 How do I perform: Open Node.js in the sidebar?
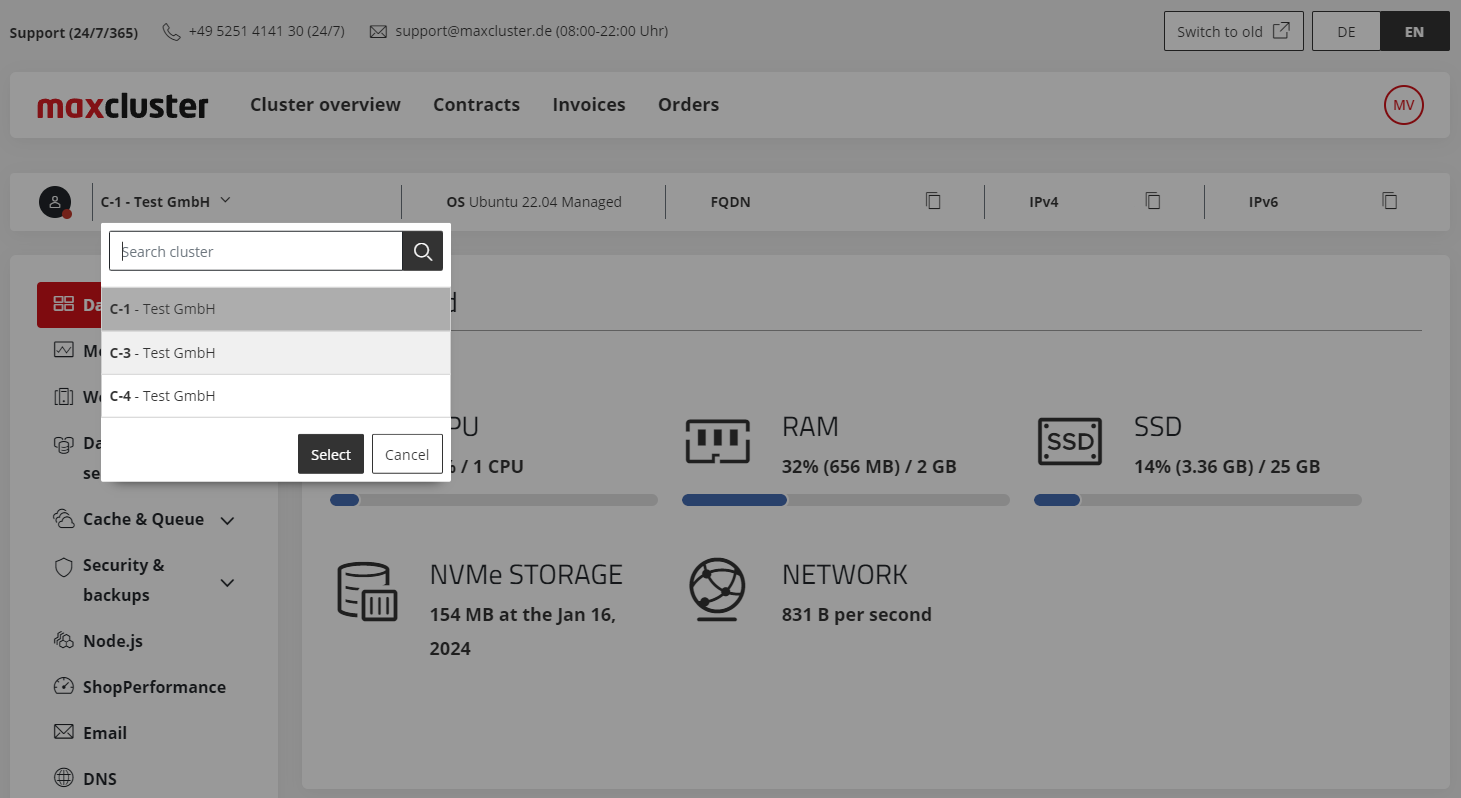[113, 641]
